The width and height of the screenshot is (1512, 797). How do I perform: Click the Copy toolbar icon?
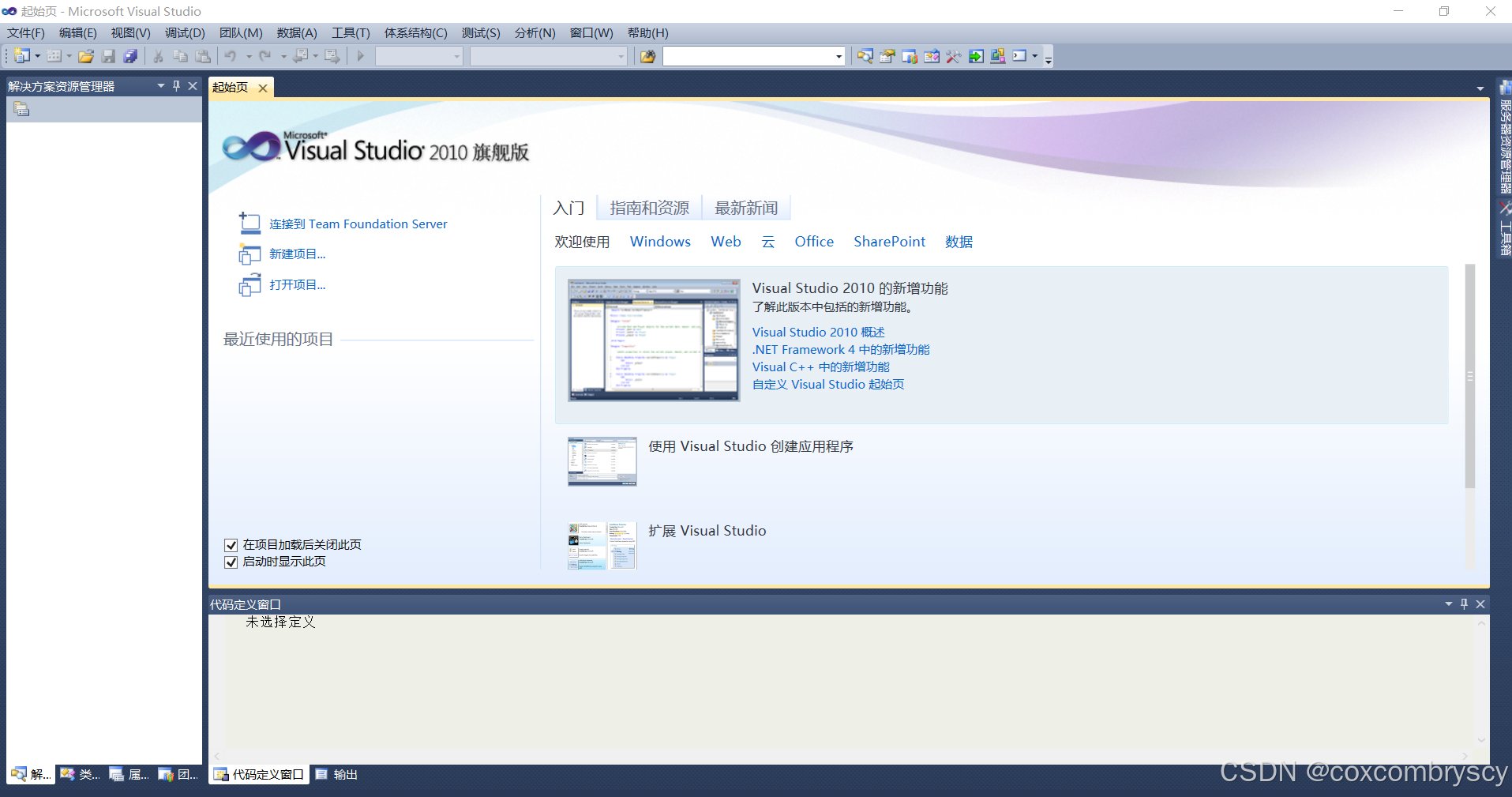pos(180,56)
